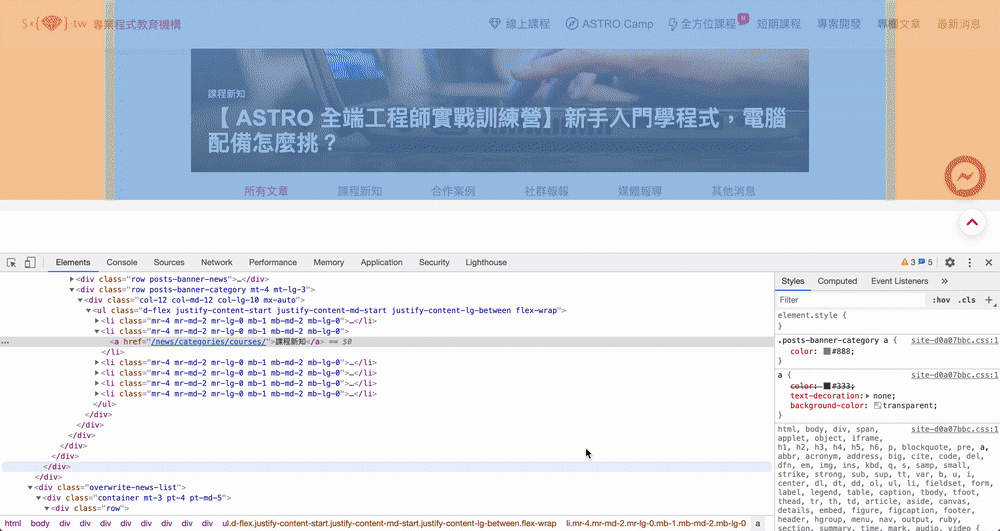Open the Memory tab

click(x=328, y=263)
